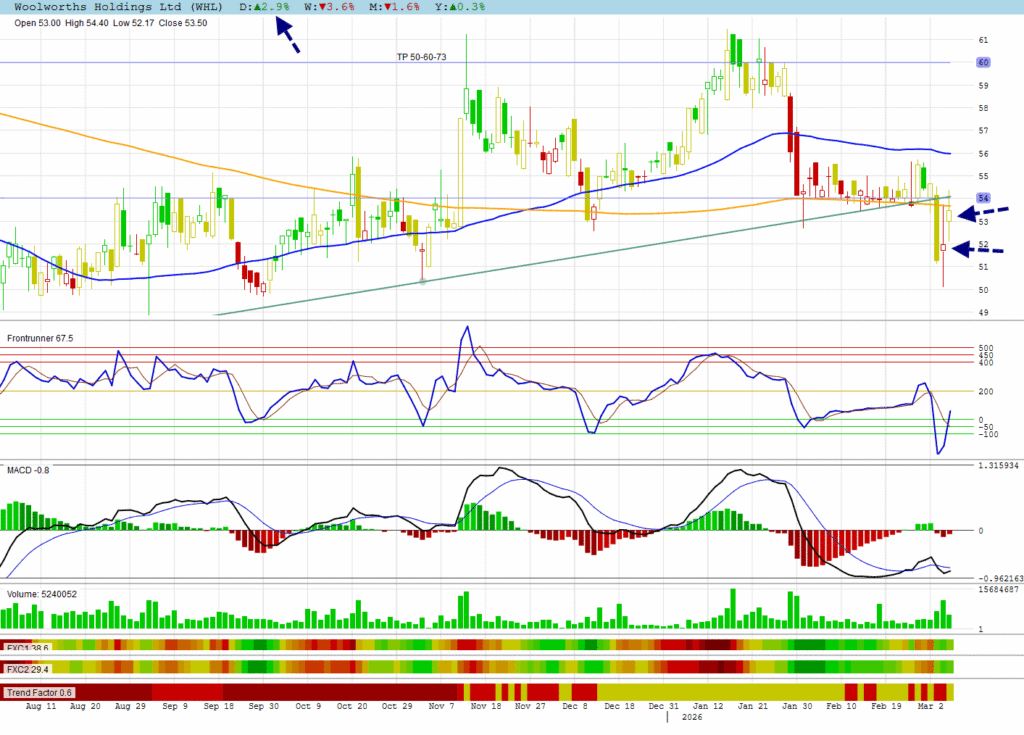1024x735 pixels.
Task: Click the red down-triangle beside M: 1.6%
Action: (386, 7)
